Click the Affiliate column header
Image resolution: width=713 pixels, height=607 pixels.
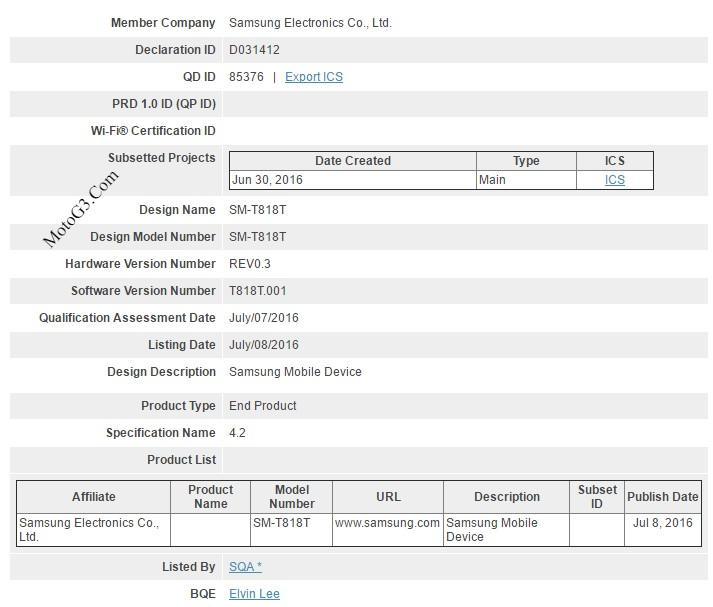pyautogui.click(x=94, y=497)
